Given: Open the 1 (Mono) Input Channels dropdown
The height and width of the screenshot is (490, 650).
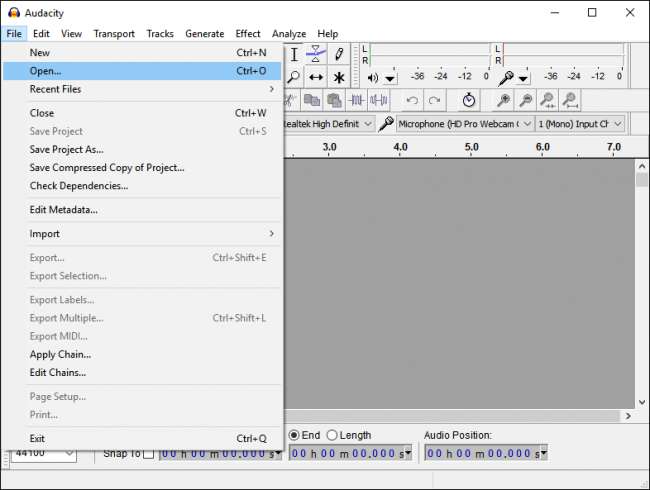Looking at the screenshot, I should coord(580,123).
